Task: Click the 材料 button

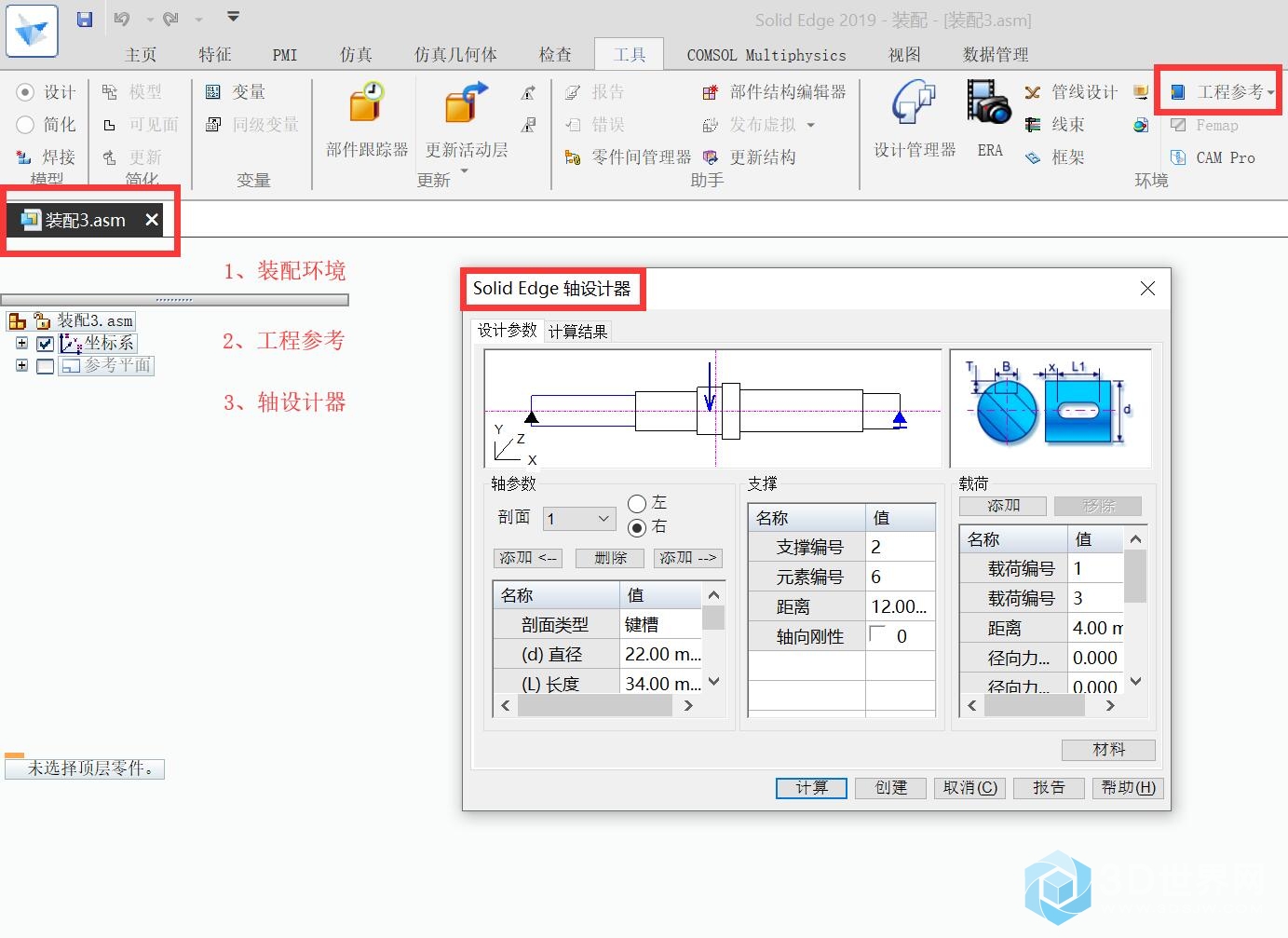Action: (x=1108, y=750)
